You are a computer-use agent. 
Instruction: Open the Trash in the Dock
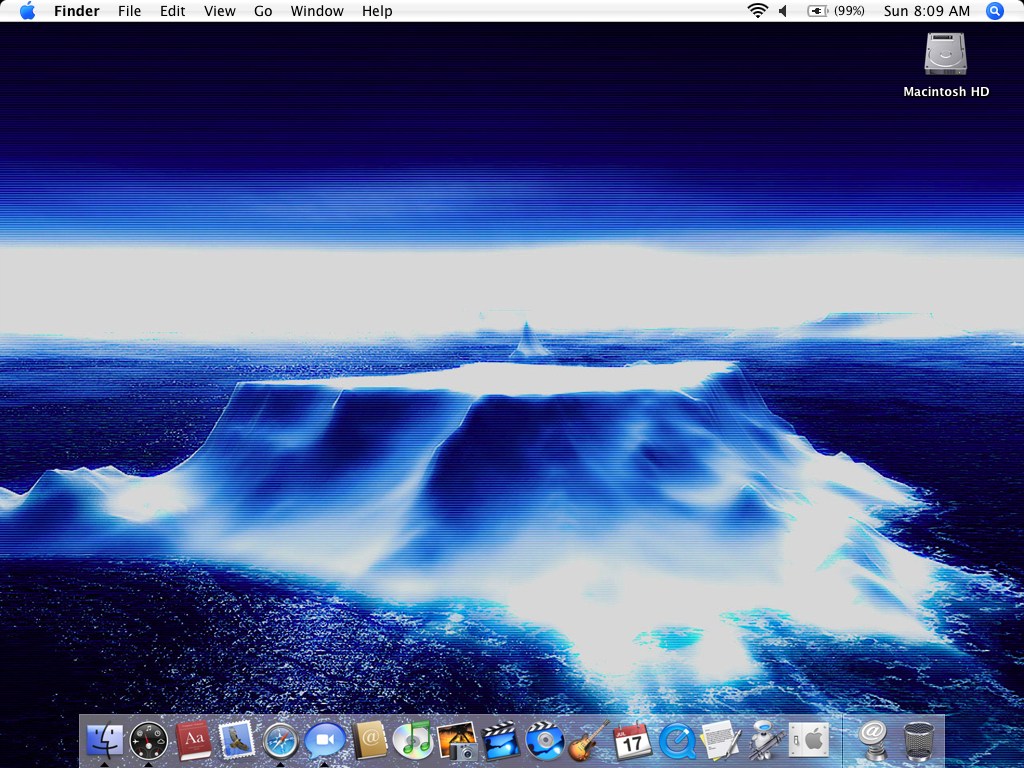pyautogui.click(x=918, y=741)
